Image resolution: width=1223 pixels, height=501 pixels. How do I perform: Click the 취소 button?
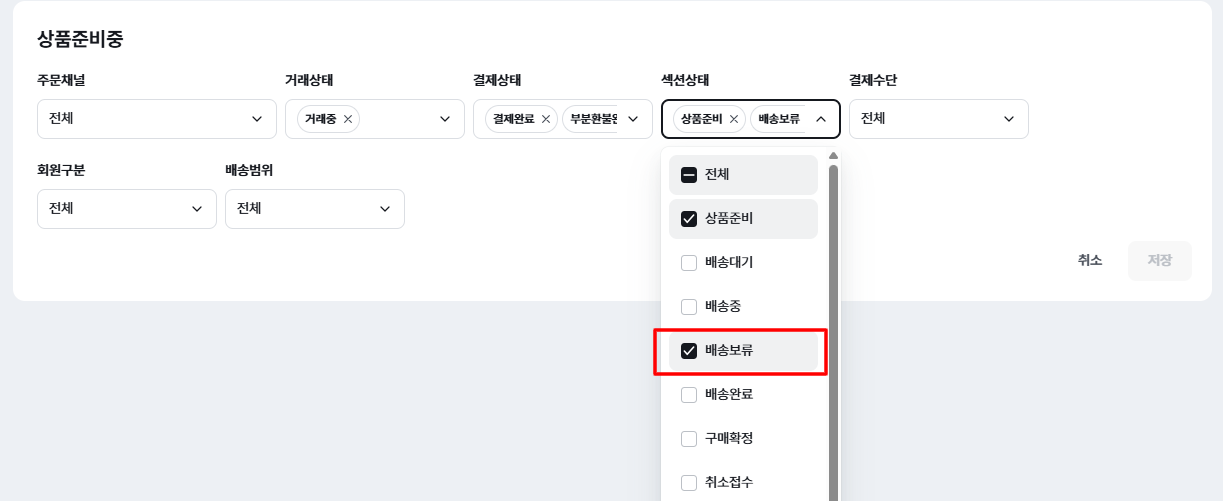coord(1090,261)
